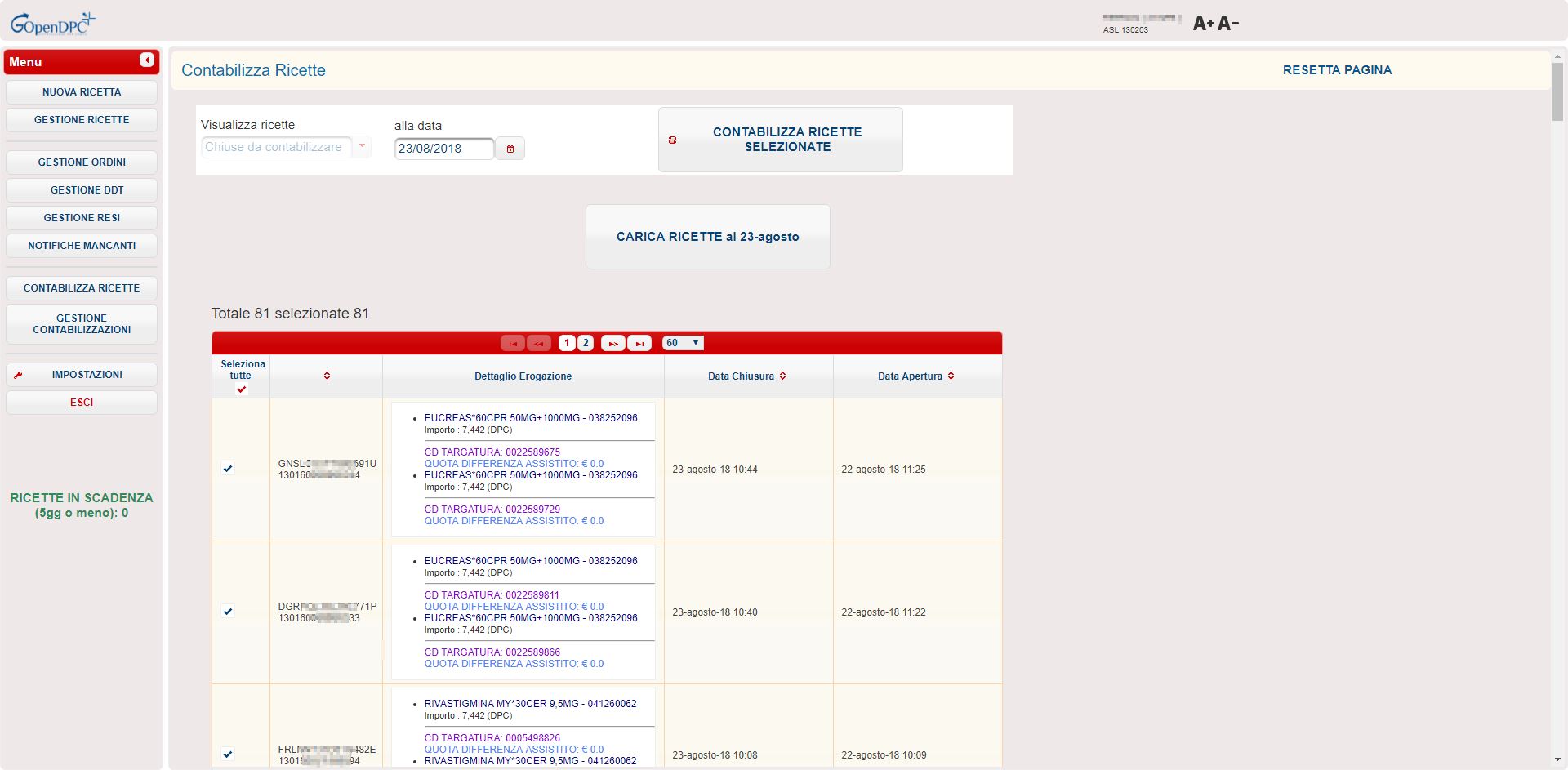Increase font size with A+ icon
This screenshot has height=770, width=1568.
pos(1203,24)
